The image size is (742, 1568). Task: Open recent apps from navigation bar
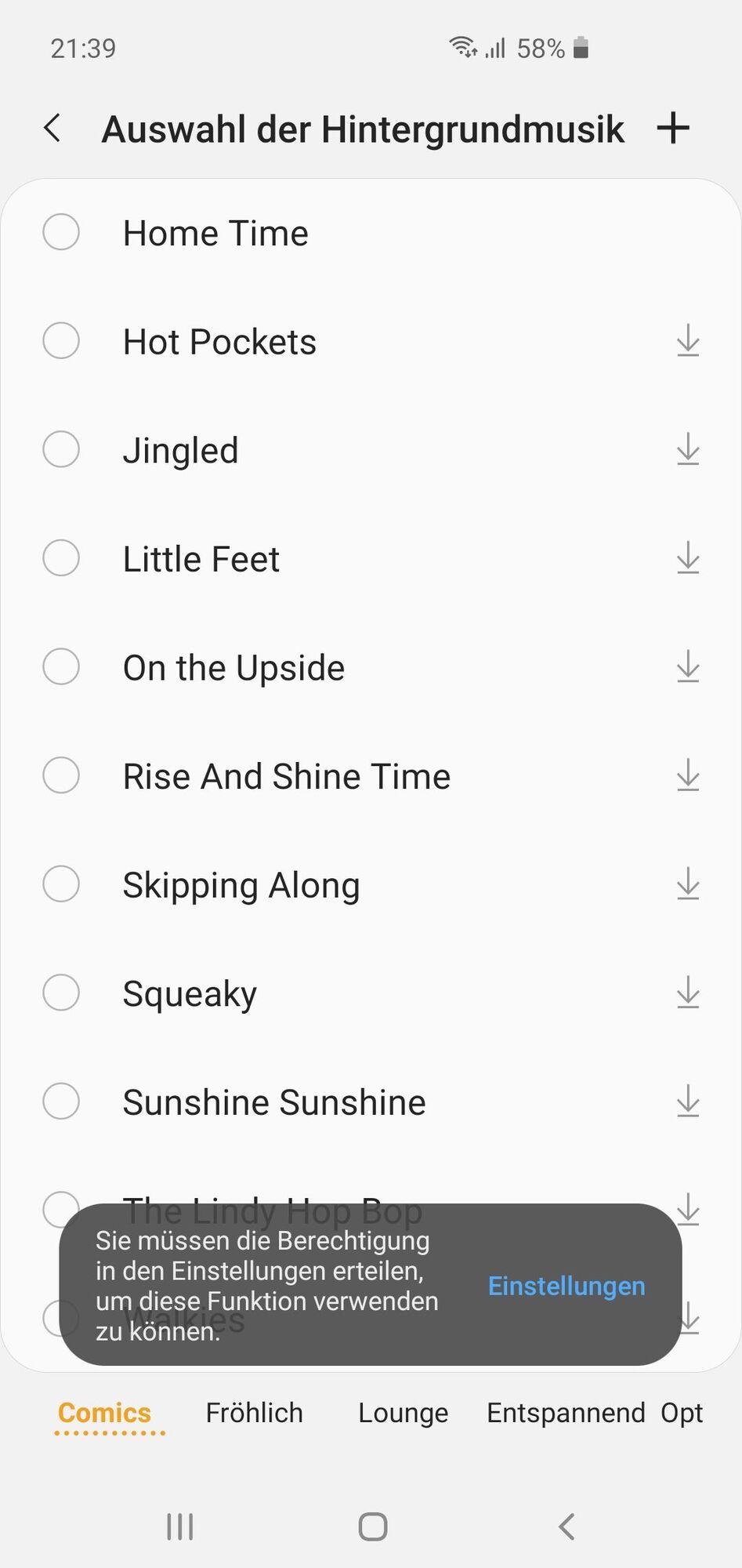coord(180,1526)
